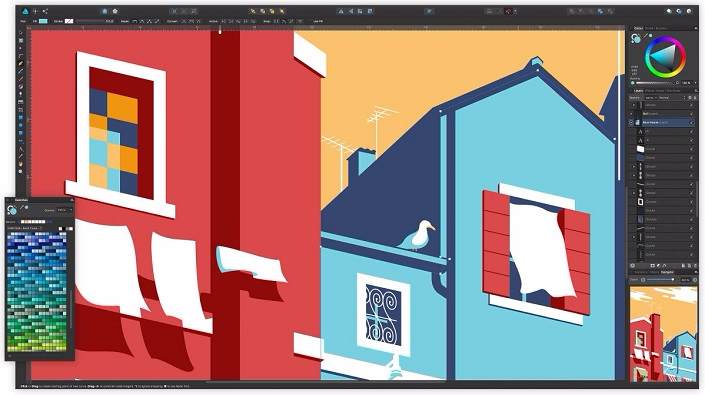
Task: Choose Line mode in the context toolbar
Action: pos(157,21)
